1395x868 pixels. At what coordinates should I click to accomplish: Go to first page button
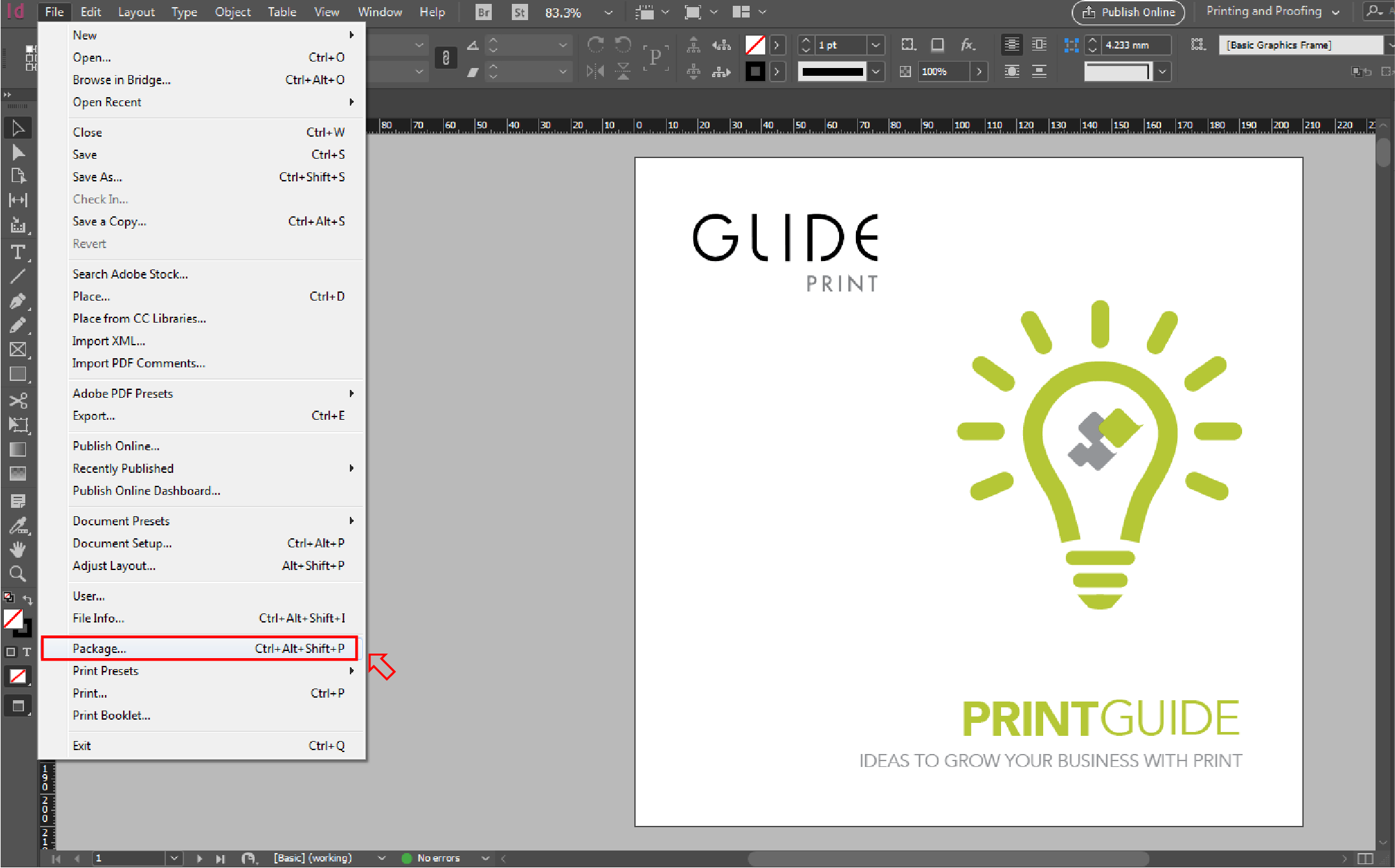[x=56, y=858]
